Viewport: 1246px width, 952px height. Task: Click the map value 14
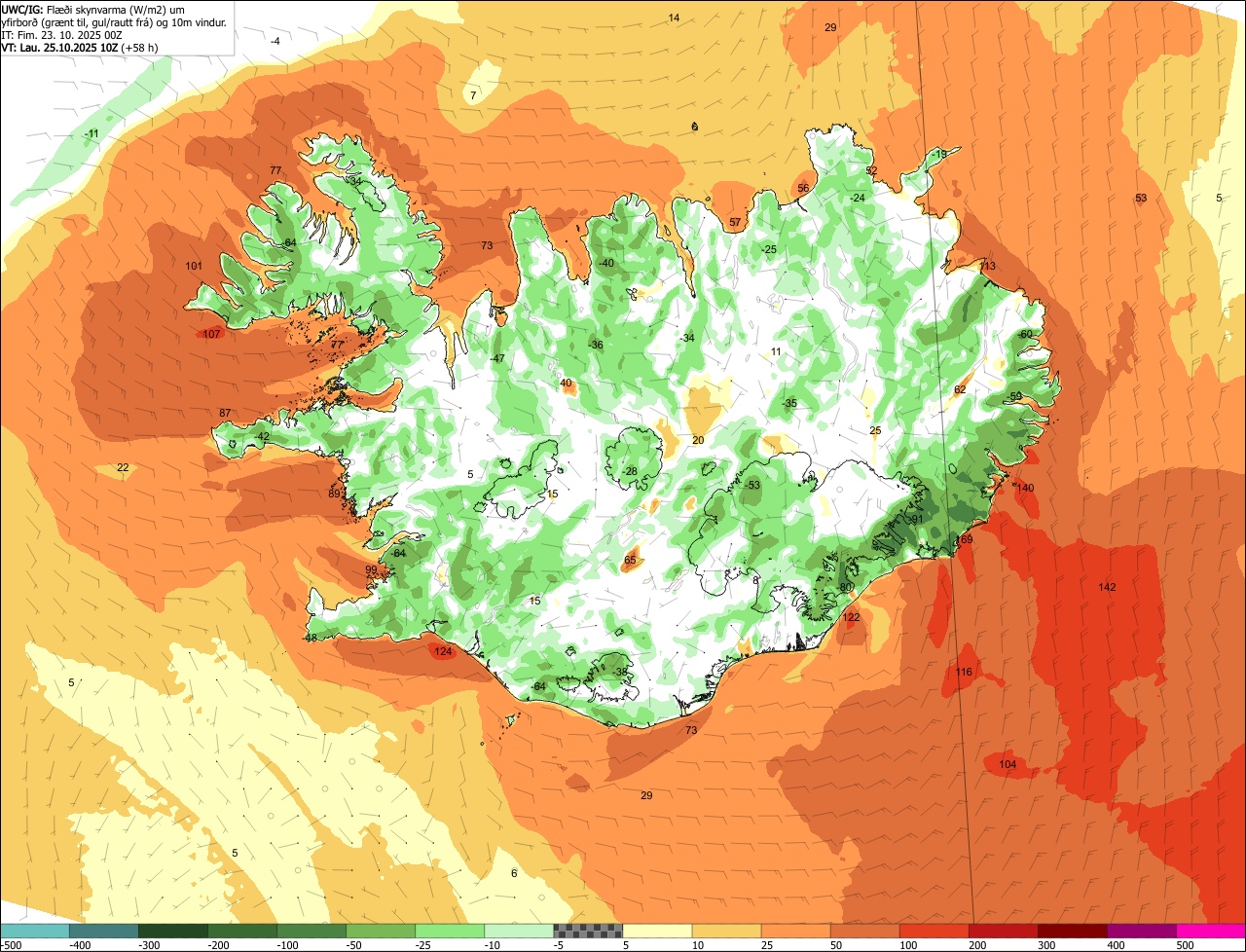[x=674, y=18]
